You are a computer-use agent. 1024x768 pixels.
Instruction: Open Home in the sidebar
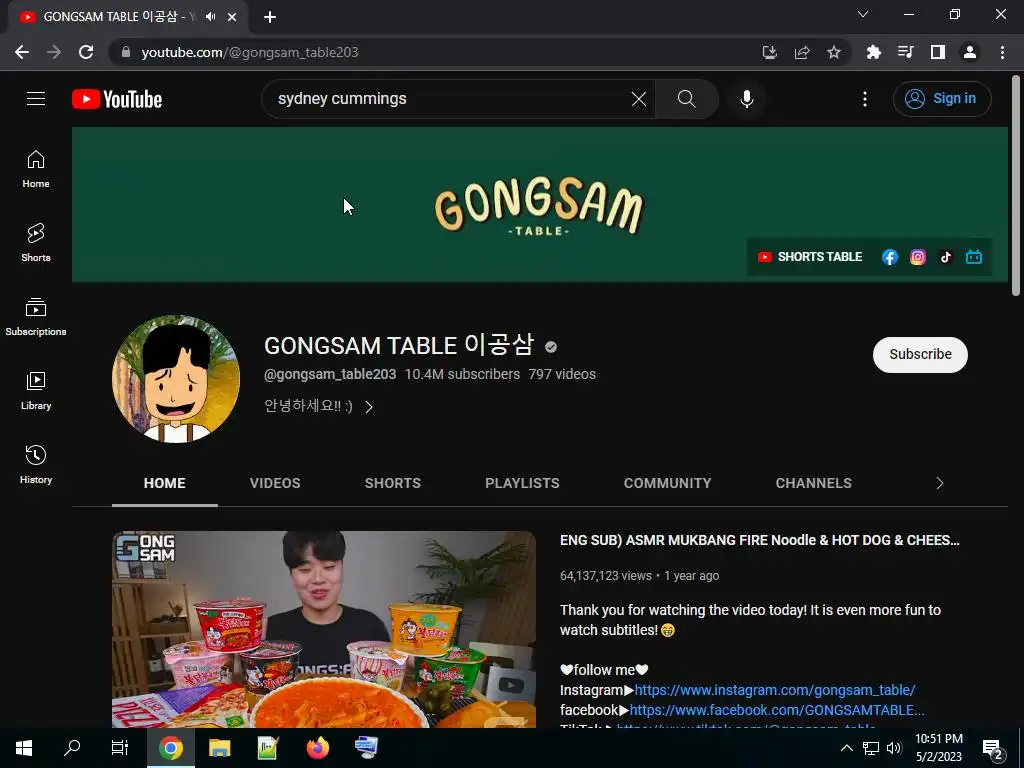click(36, 169)
